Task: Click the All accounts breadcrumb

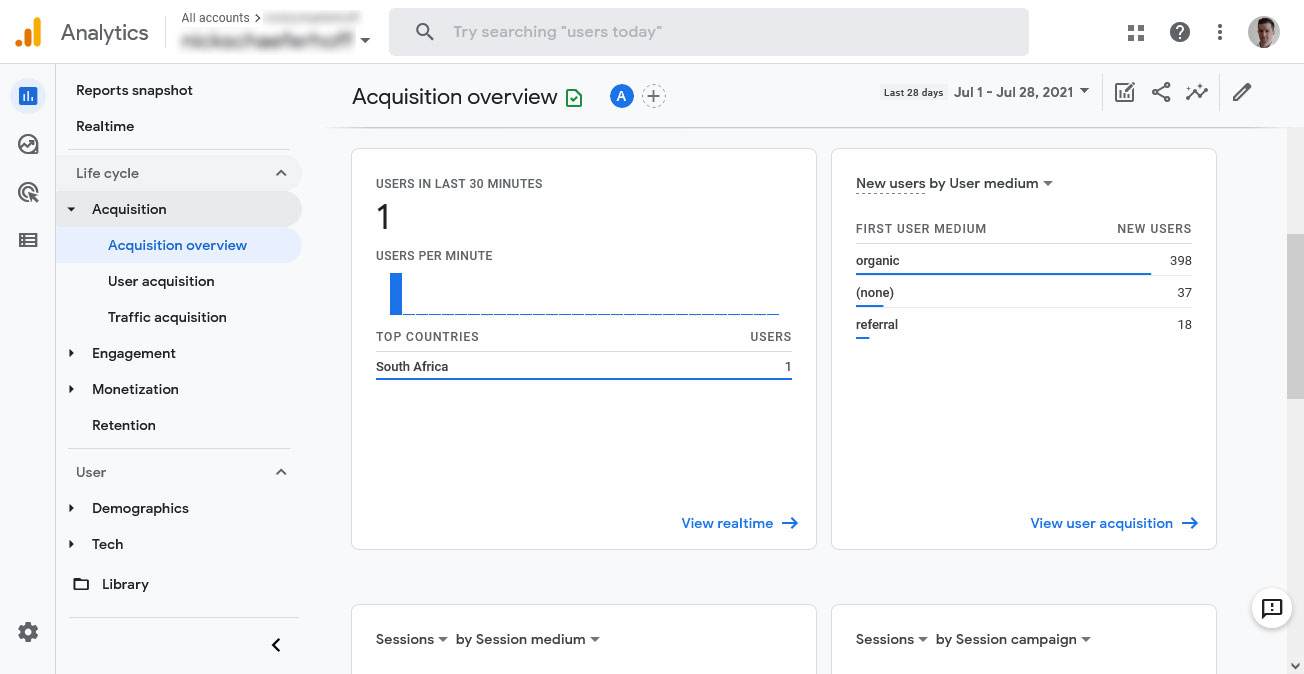Action: click(x=215, y=18)
